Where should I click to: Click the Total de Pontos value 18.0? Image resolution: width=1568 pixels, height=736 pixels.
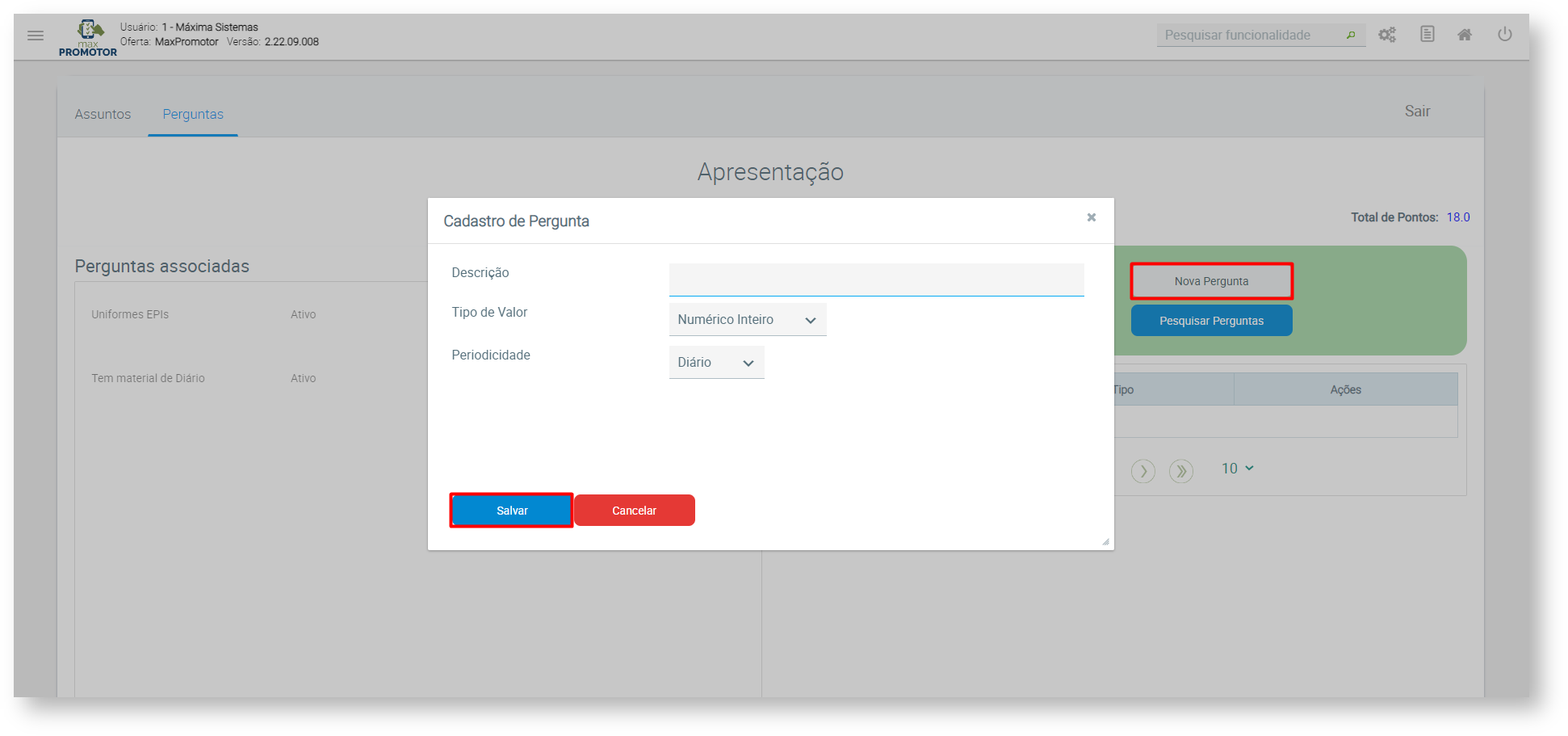click(1458, 217)
